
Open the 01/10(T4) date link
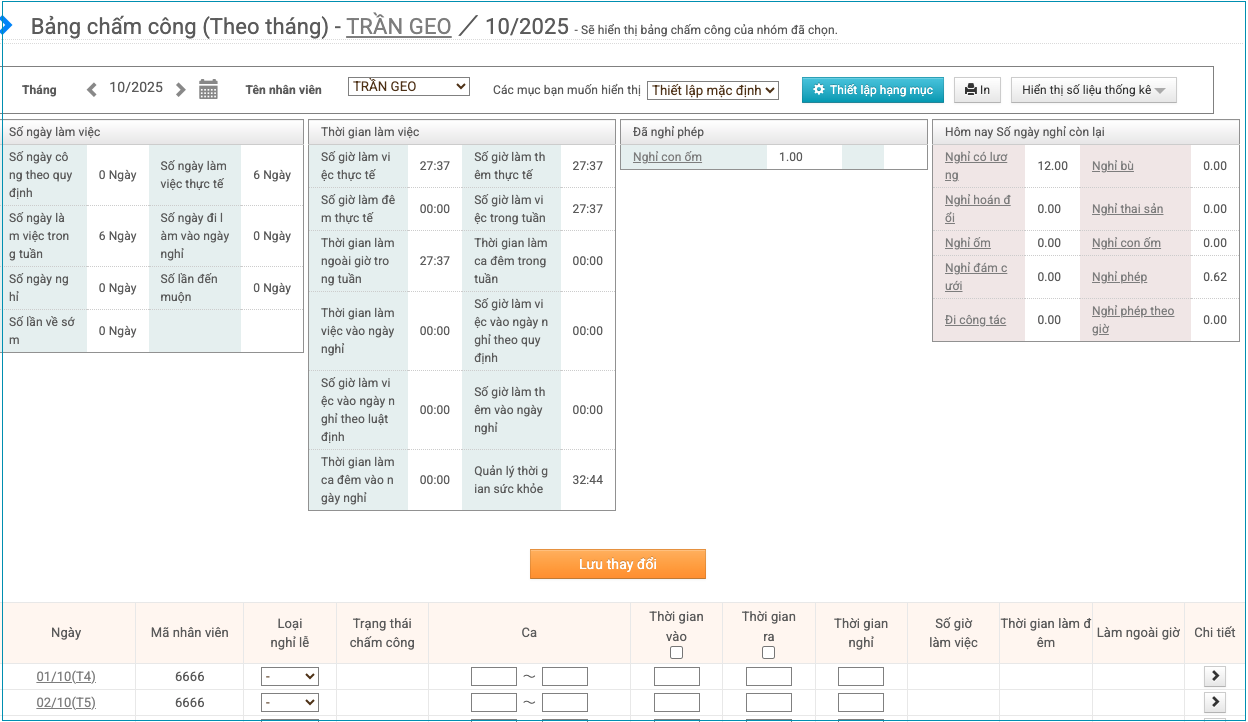(x=66, y=677)
